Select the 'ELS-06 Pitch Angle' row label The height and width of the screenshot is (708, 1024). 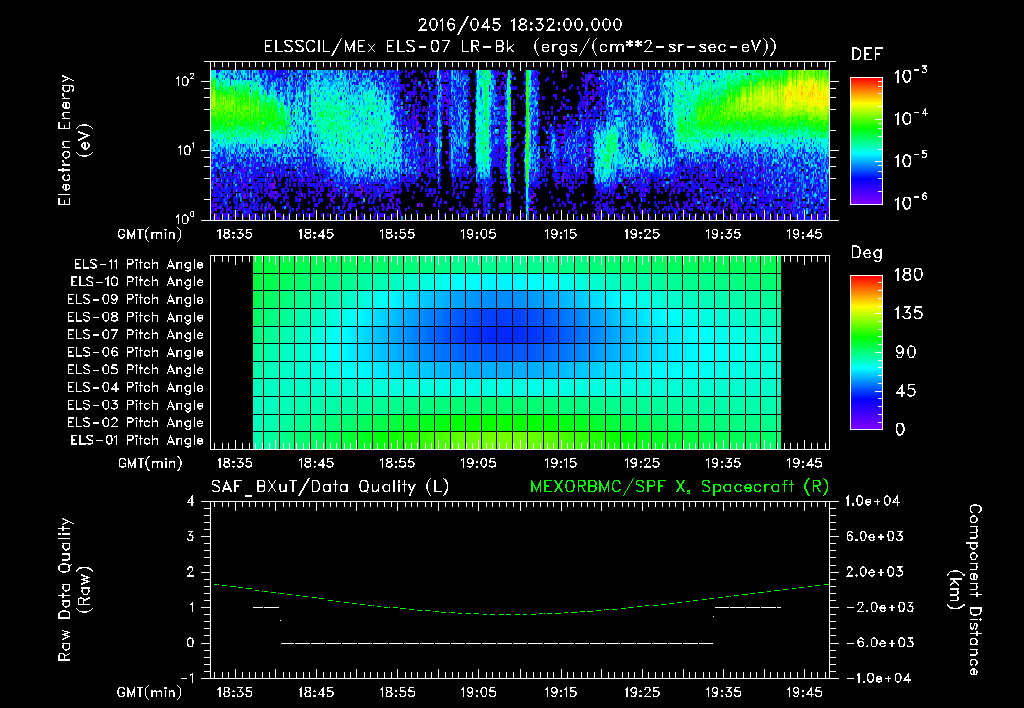[135, 353]
